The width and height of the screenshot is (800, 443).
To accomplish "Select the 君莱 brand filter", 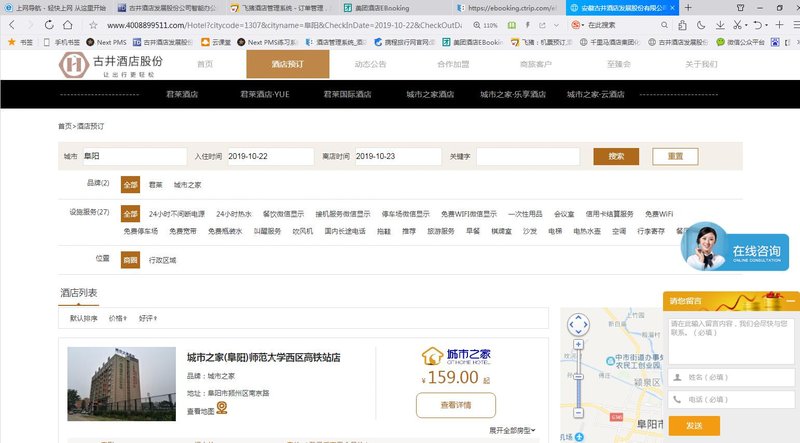I will point(156,185).
